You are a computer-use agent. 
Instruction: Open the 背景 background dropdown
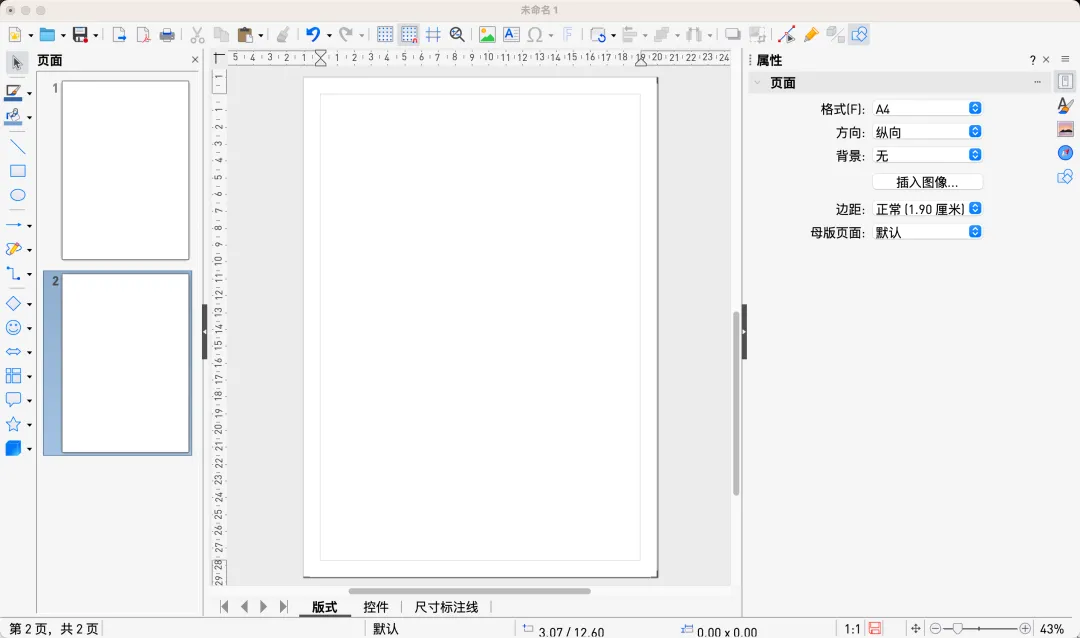tap(927, 156)
